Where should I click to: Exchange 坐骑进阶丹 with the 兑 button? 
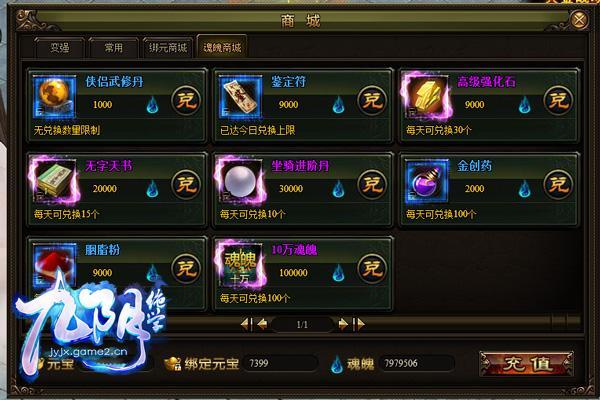[x=372, y=184]
